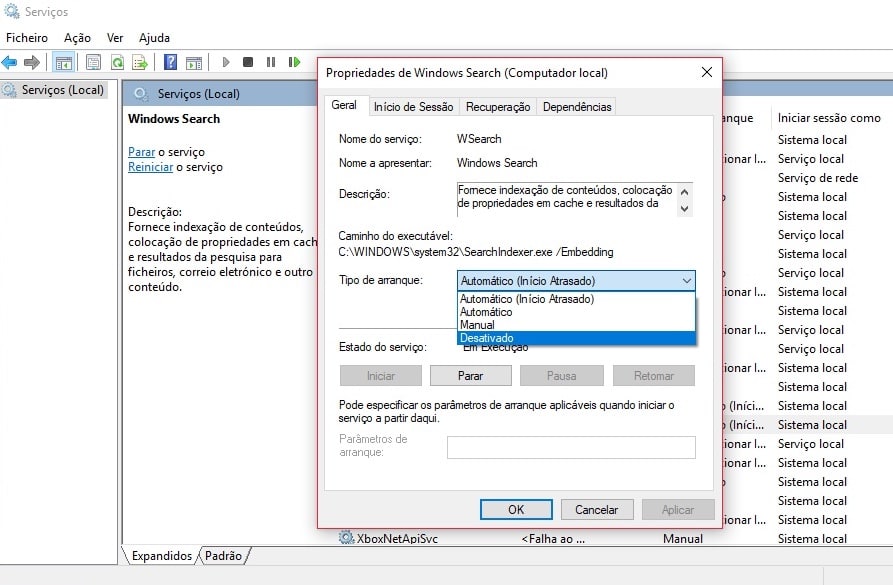The width and height of the screenshot is (893, 585).
Task: Choose Automático startup type option
Action: [576, 312]
